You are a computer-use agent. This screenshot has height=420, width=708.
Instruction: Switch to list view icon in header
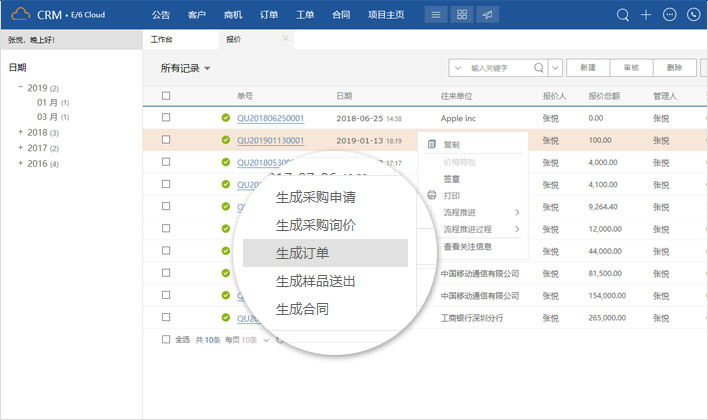tap(436, 15)
